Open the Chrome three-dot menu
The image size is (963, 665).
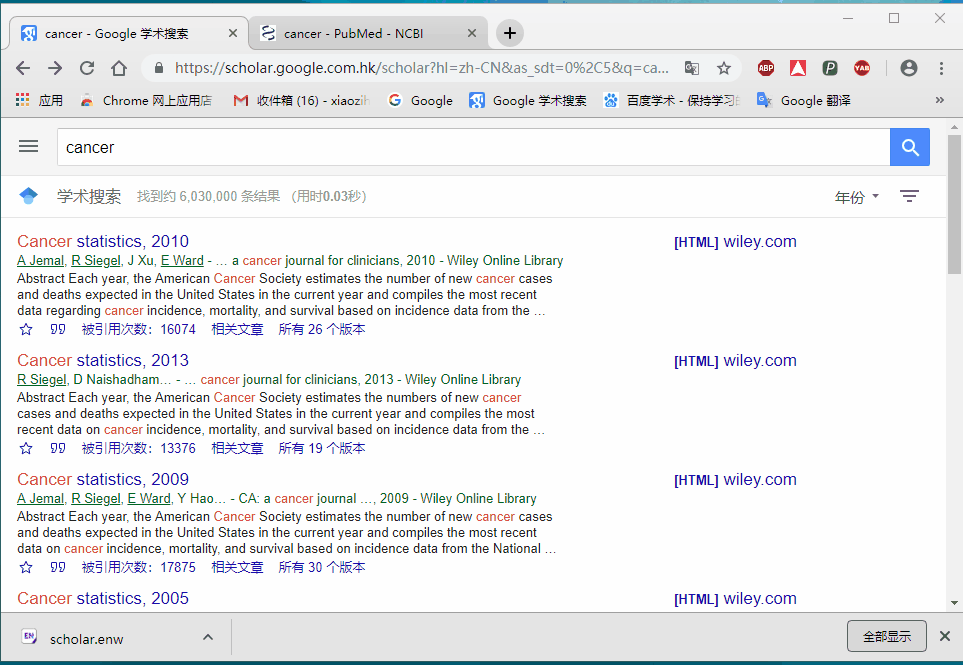pyautogui.click(x=941, y=68)
